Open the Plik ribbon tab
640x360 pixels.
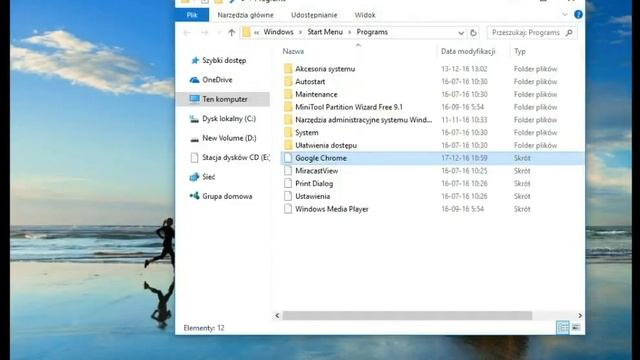192,15
